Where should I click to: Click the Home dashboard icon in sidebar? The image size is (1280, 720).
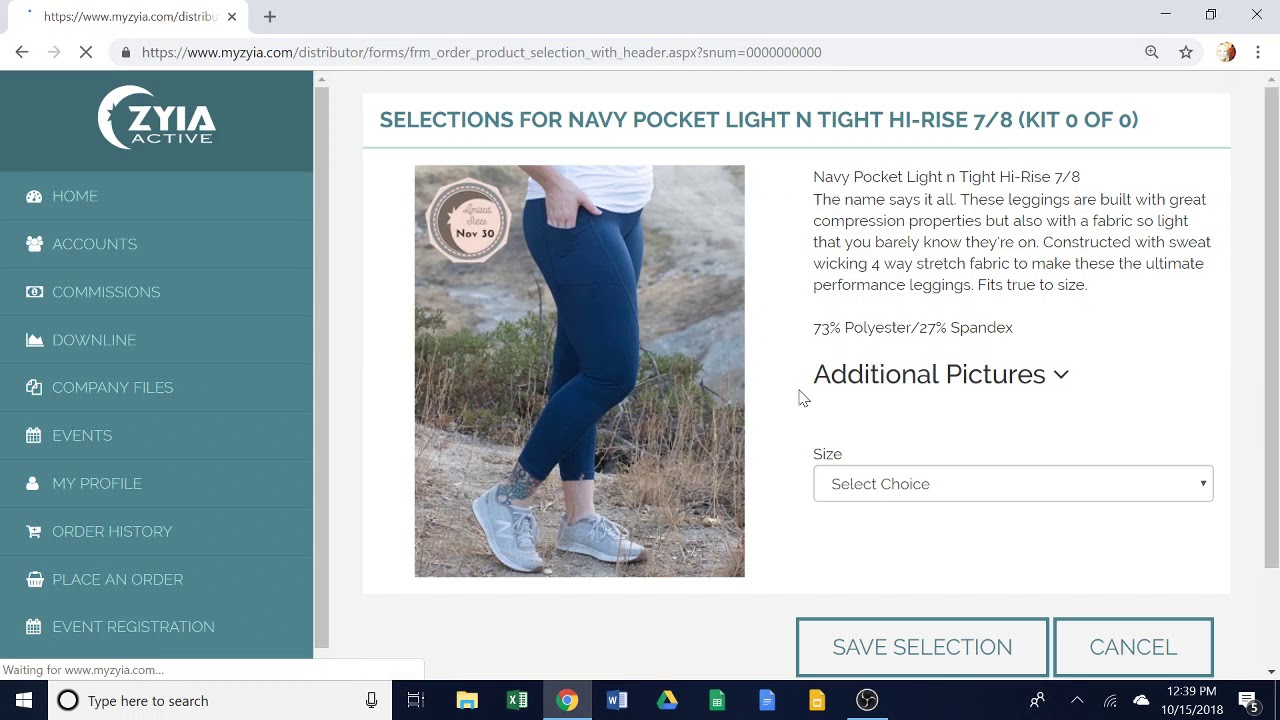[34, 196]
